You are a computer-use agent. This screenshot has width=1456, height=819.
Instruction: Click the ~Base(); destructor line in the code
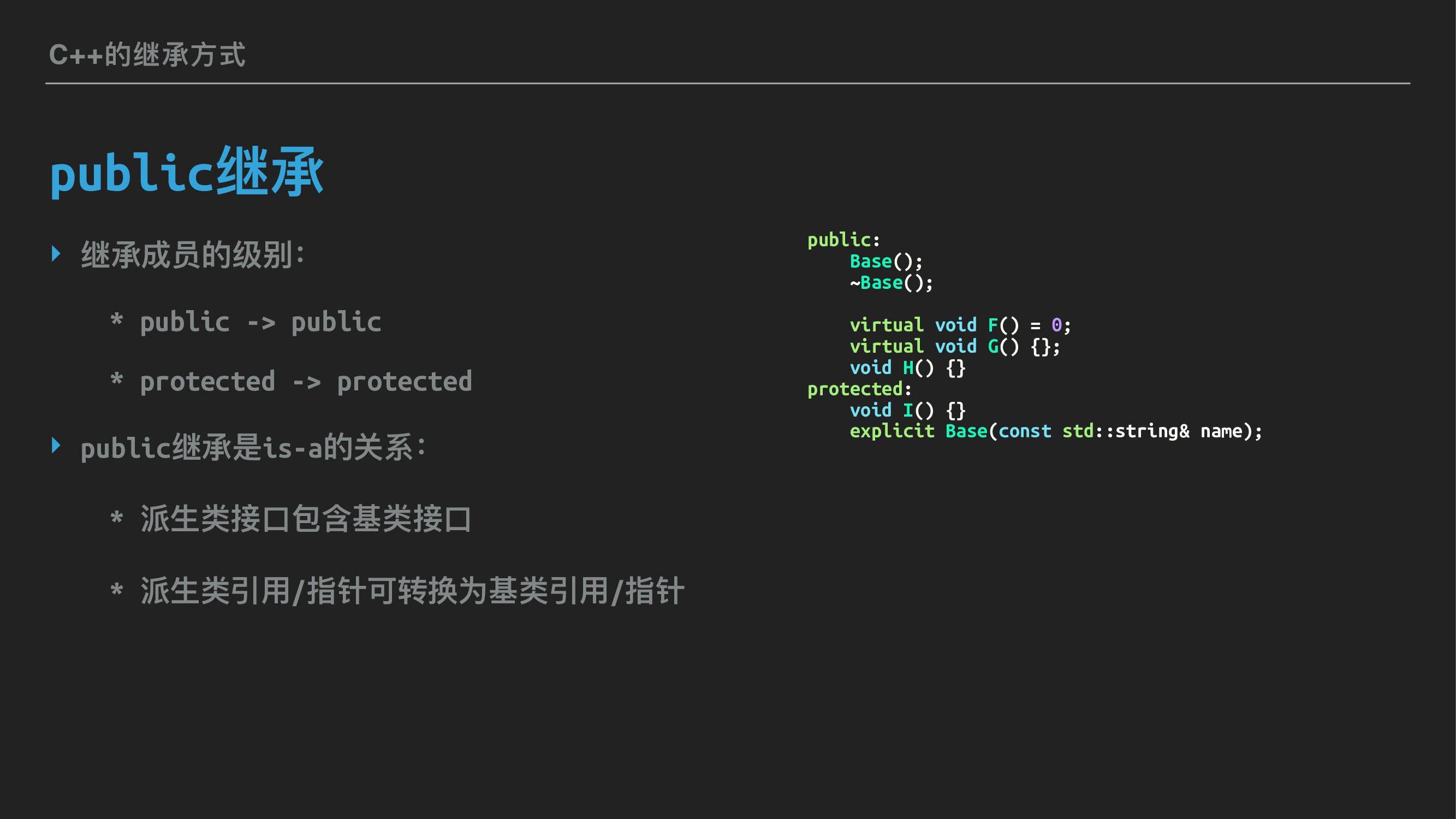click(891, 283)
